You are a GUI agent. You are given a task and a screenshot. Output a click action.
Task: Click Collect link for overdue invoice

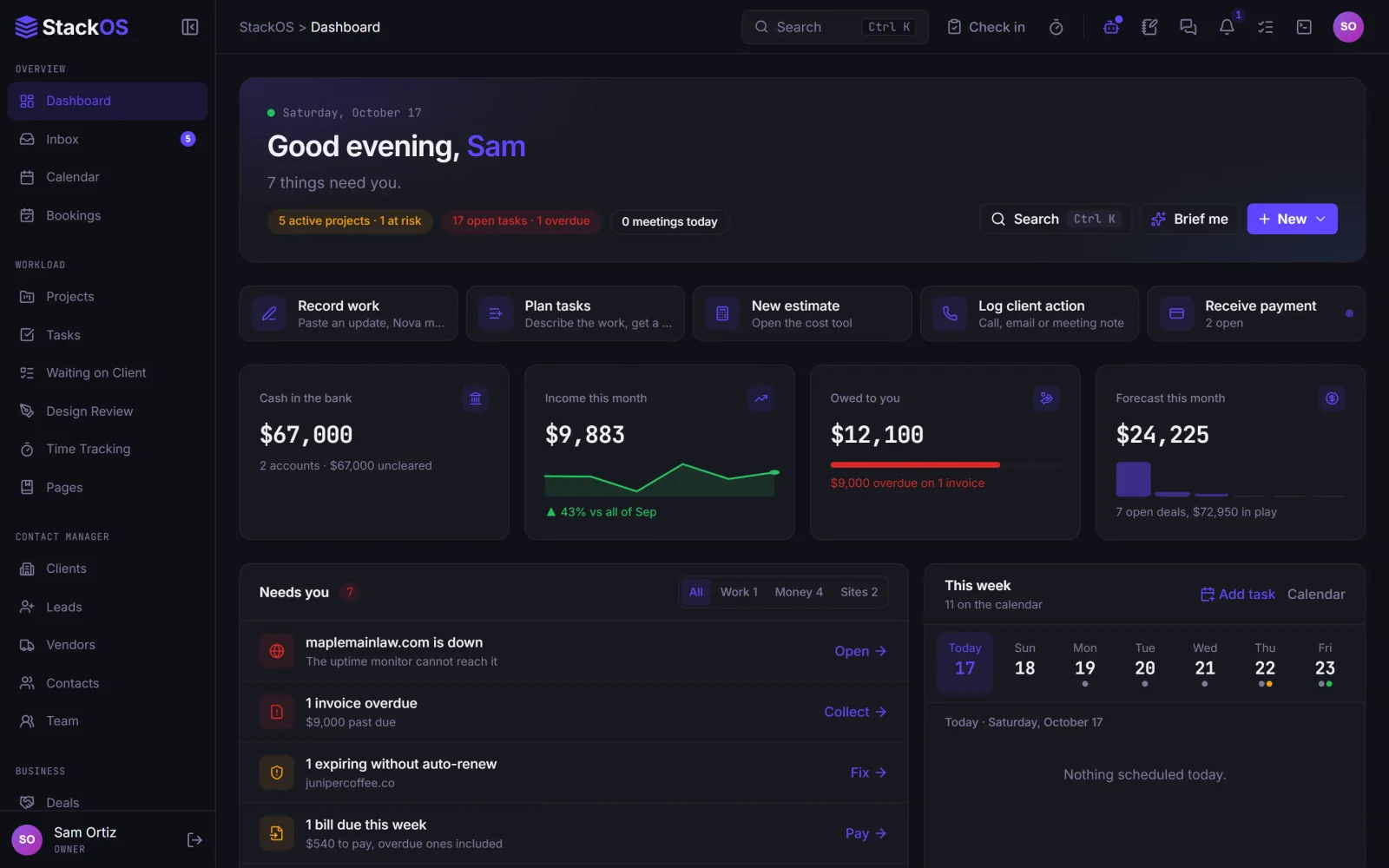[855, 712]
